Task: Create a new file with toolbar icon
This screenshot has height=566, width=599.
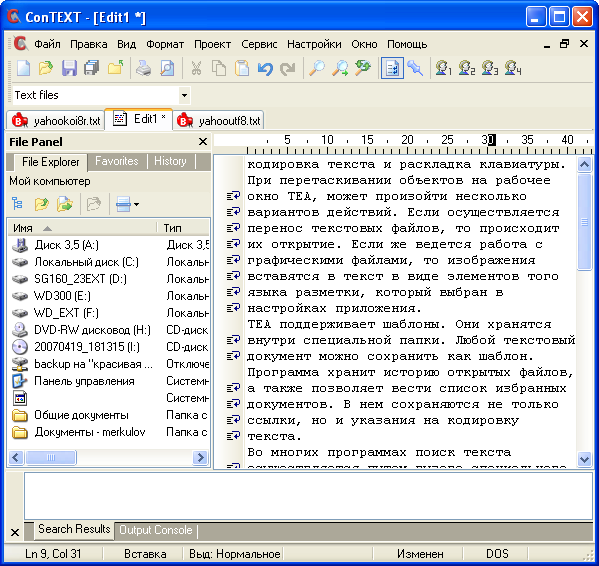Action: pyautogui.click(x=23, y=68)
